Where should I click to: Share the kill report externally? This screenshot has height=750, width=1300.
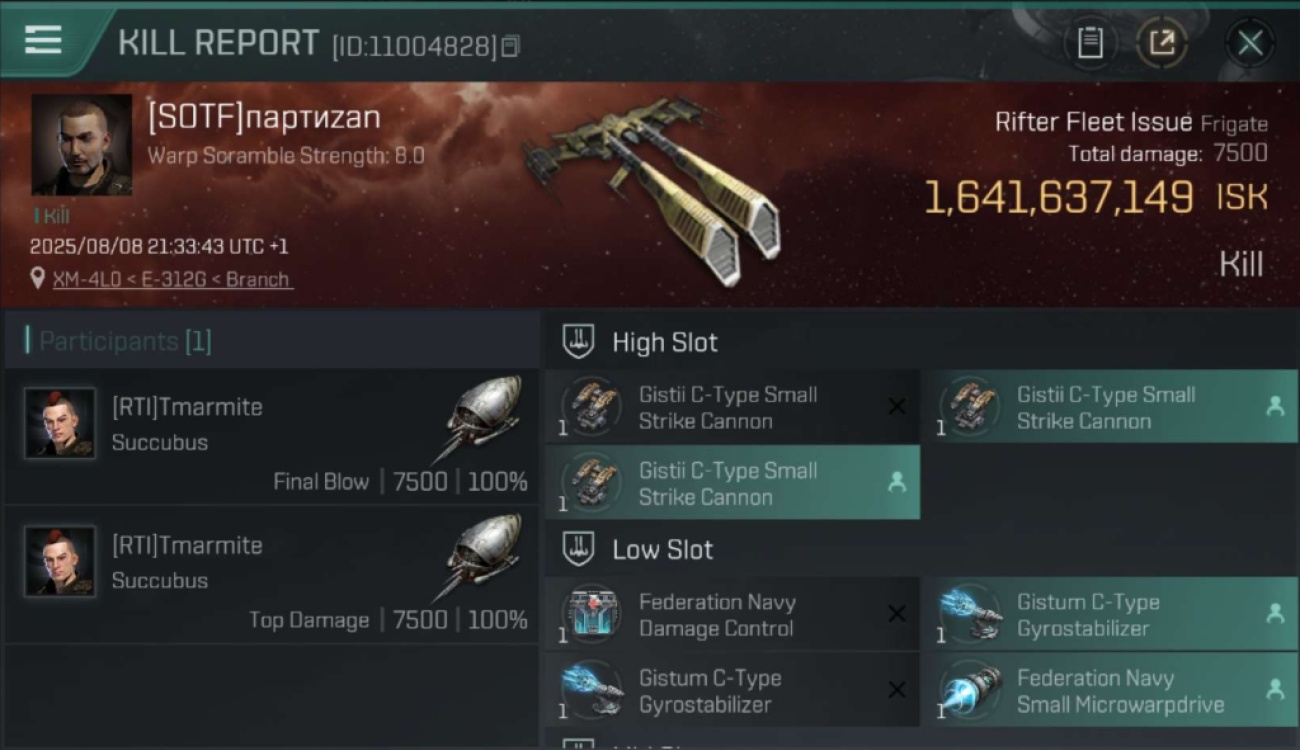[1162, 42]
